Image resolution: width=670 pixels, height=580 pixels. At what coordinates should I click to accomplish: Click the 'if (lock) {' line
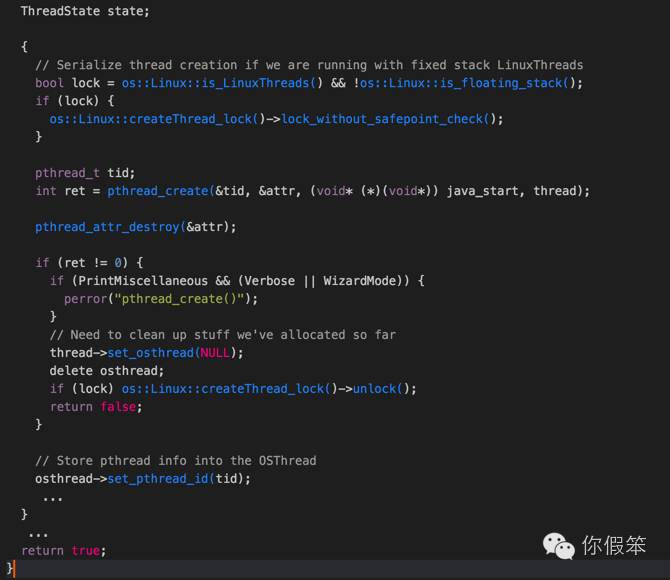(x=74, y=101)
